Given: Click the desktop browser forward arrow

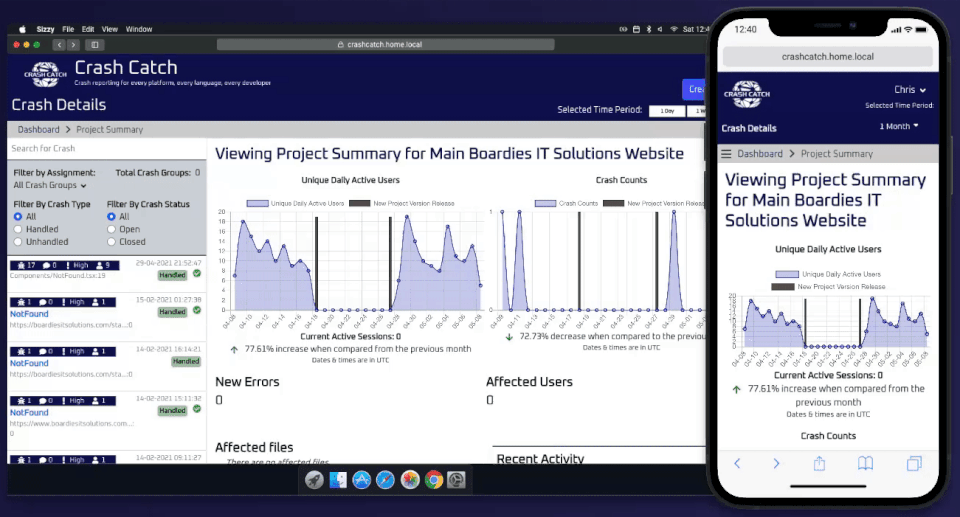Looking at the screenshot, I should pos(73,45).
